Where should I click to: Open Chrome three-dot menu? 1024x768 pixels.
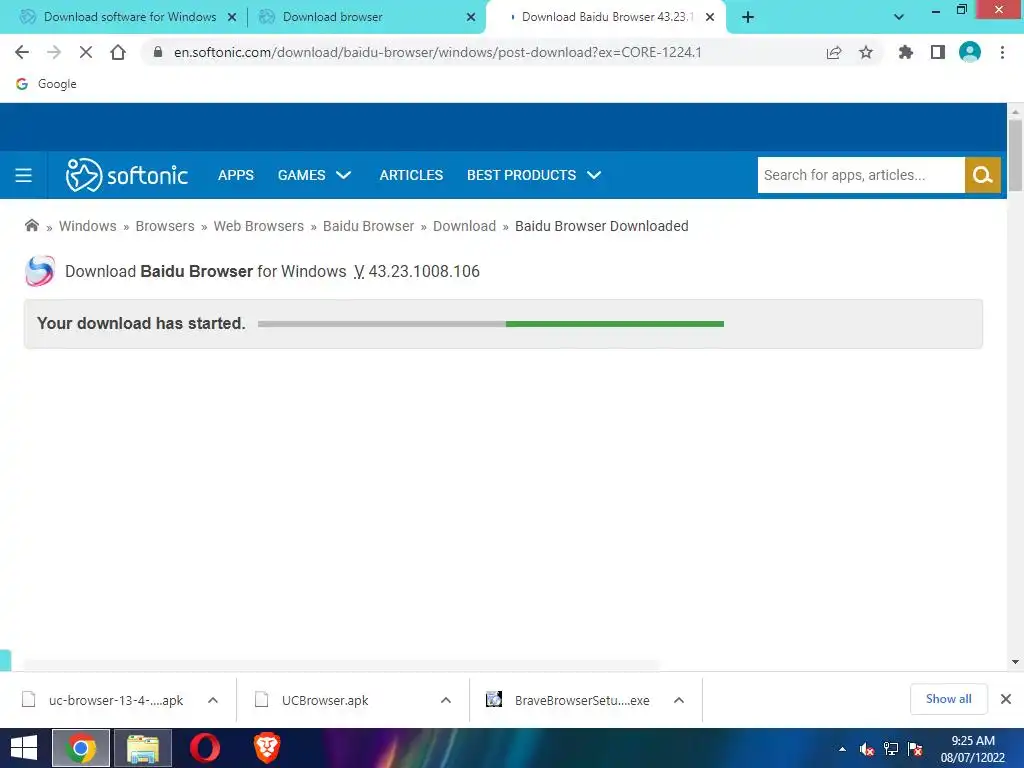click(x=1002, y=52)
